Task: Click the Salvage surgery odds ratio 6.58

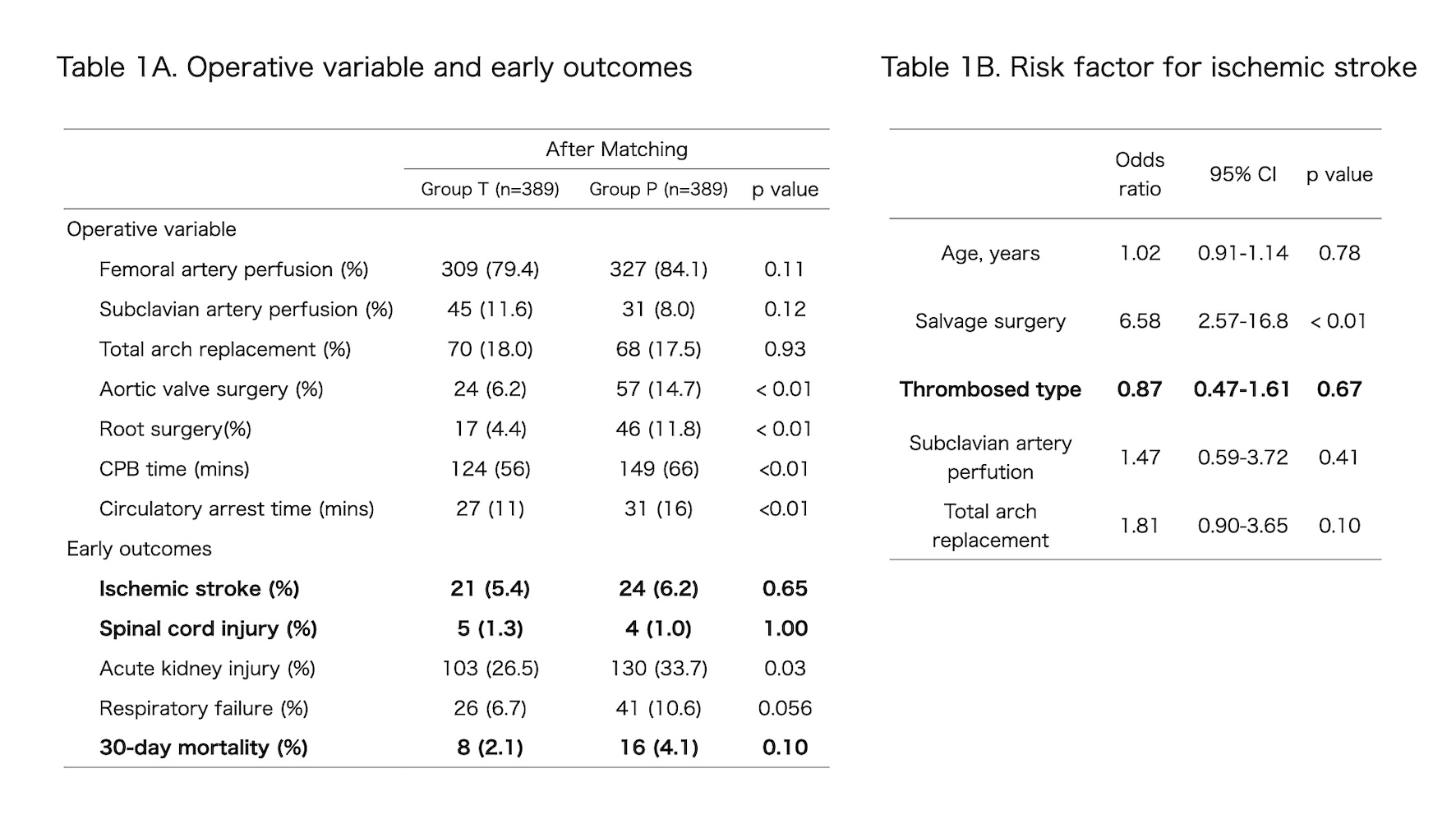Action: (1139, 321)
